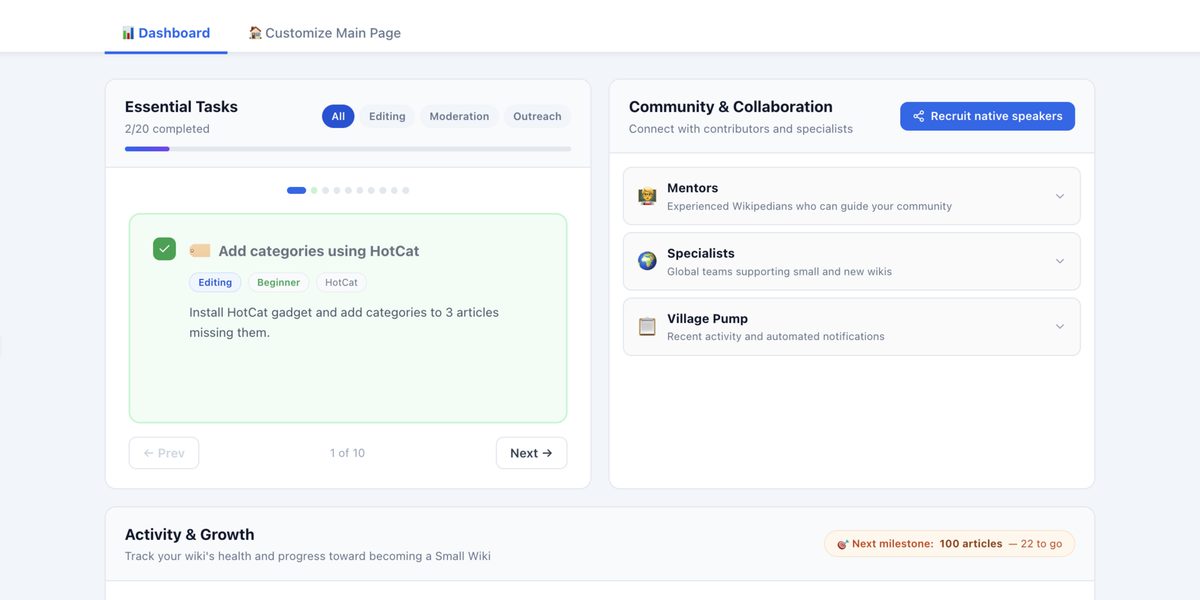Expand the Specialists section chevron

1060,261
